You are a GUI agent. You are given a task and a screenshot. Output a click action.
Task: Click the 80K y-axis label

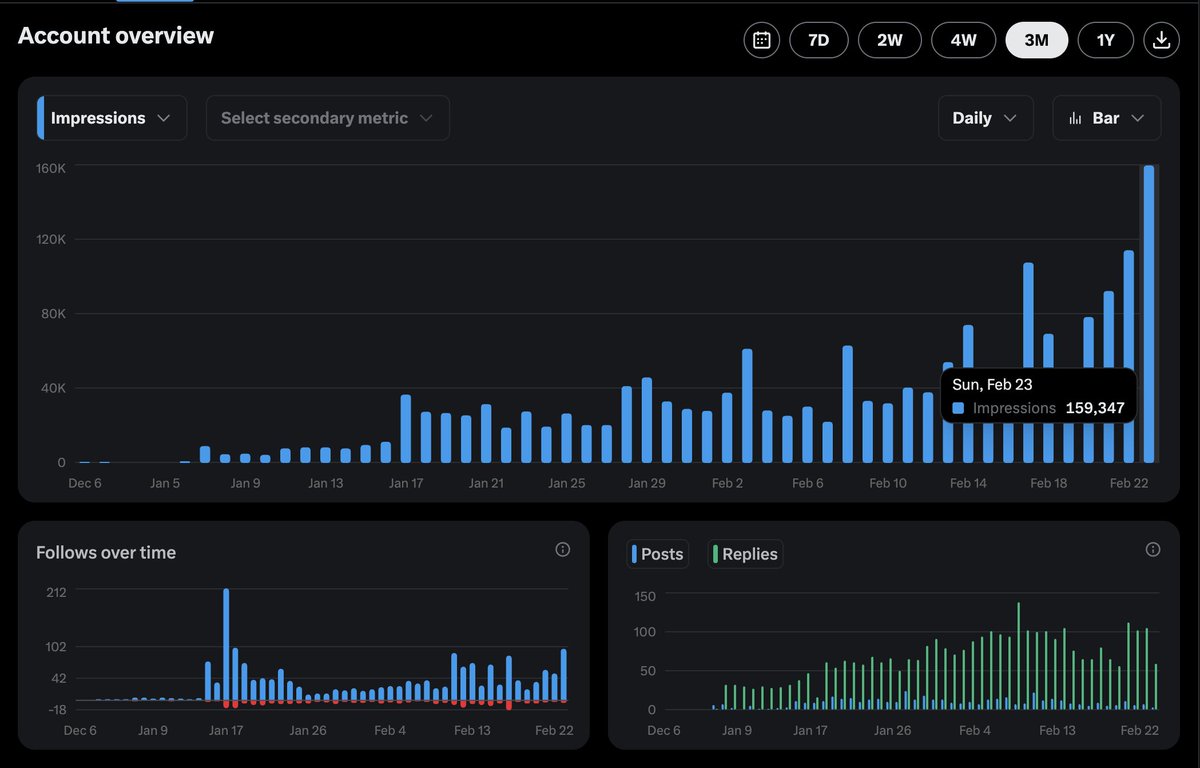53,314
